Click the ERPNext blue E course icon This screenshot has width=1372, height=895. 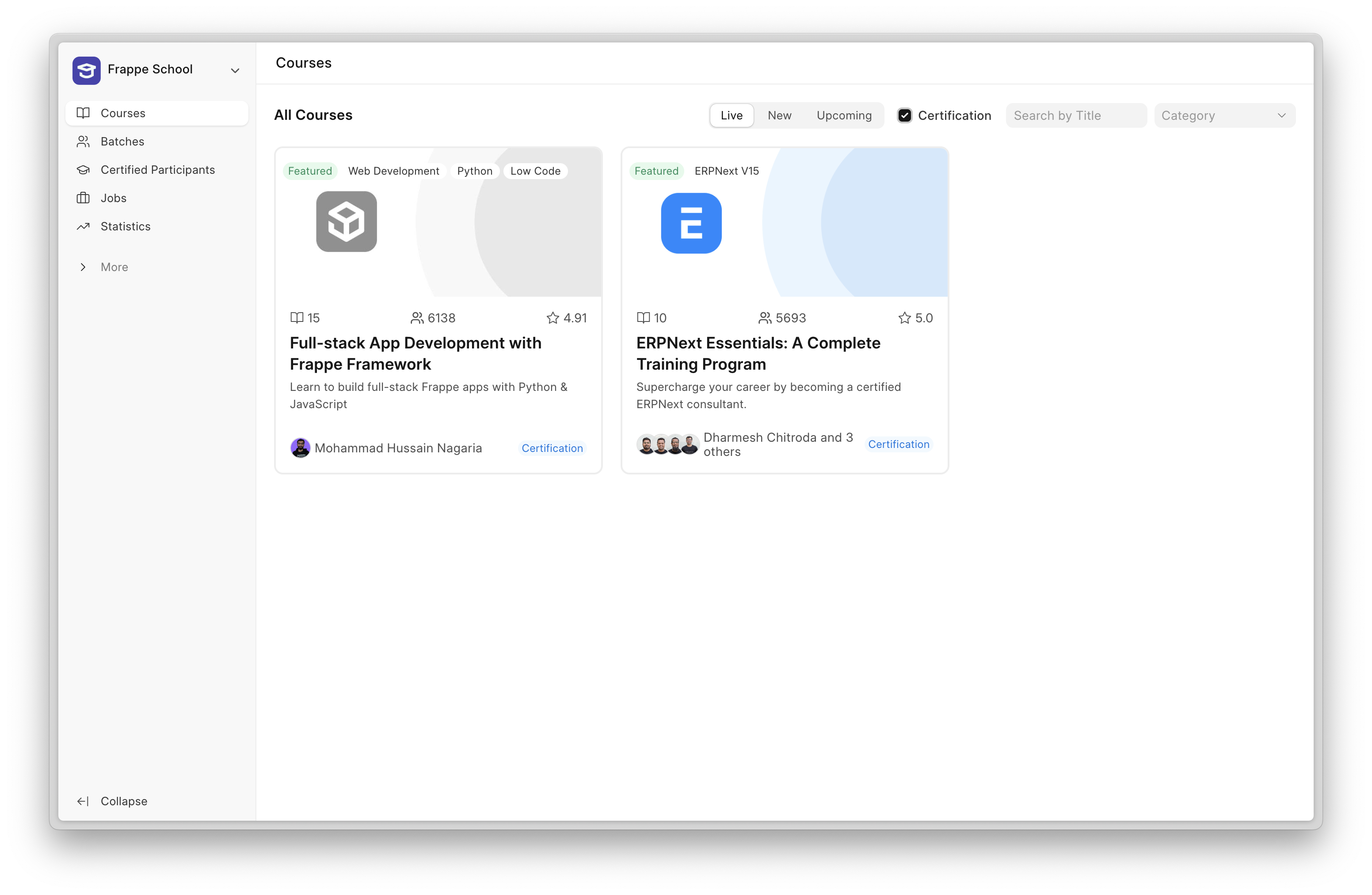[x=690, y=223]
